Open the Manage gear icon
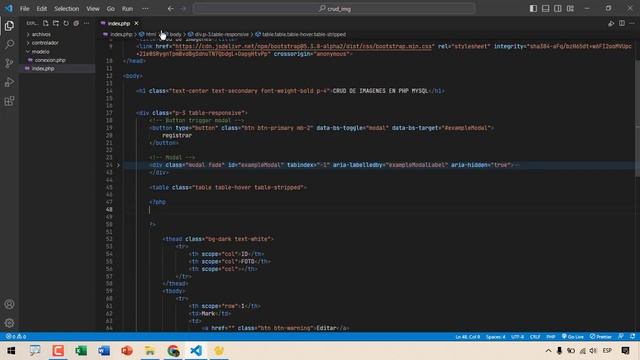The image size is (640, 360). [x=9, y=323]
